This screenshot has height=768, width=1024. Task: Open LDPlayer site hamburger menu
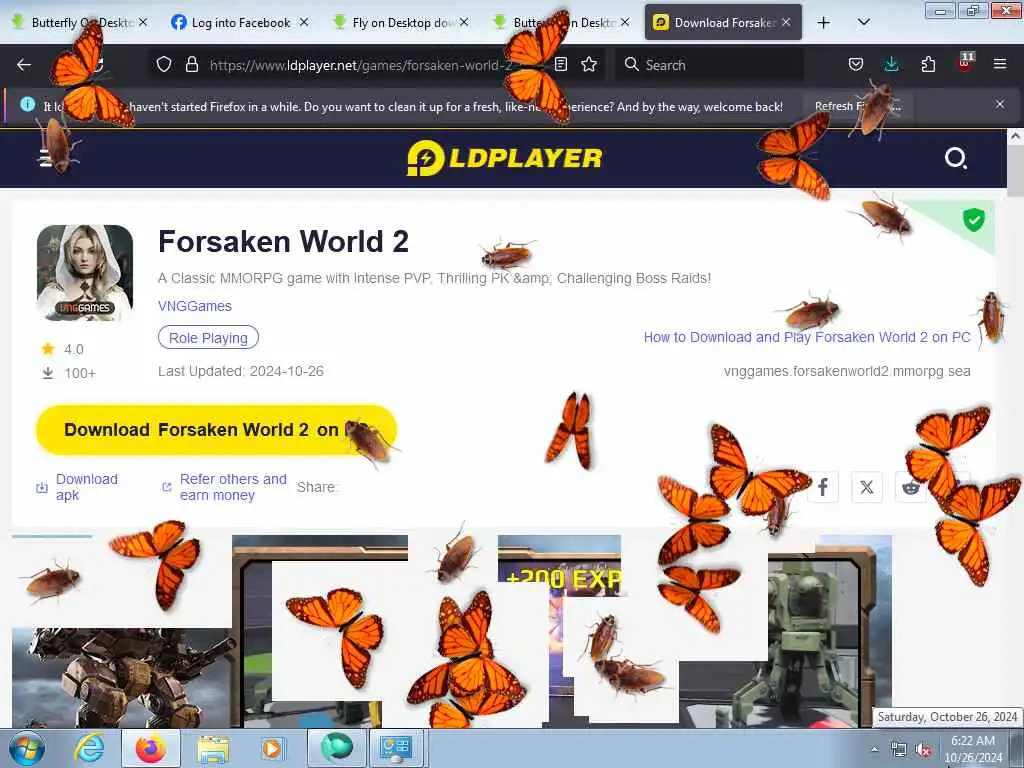47,157
